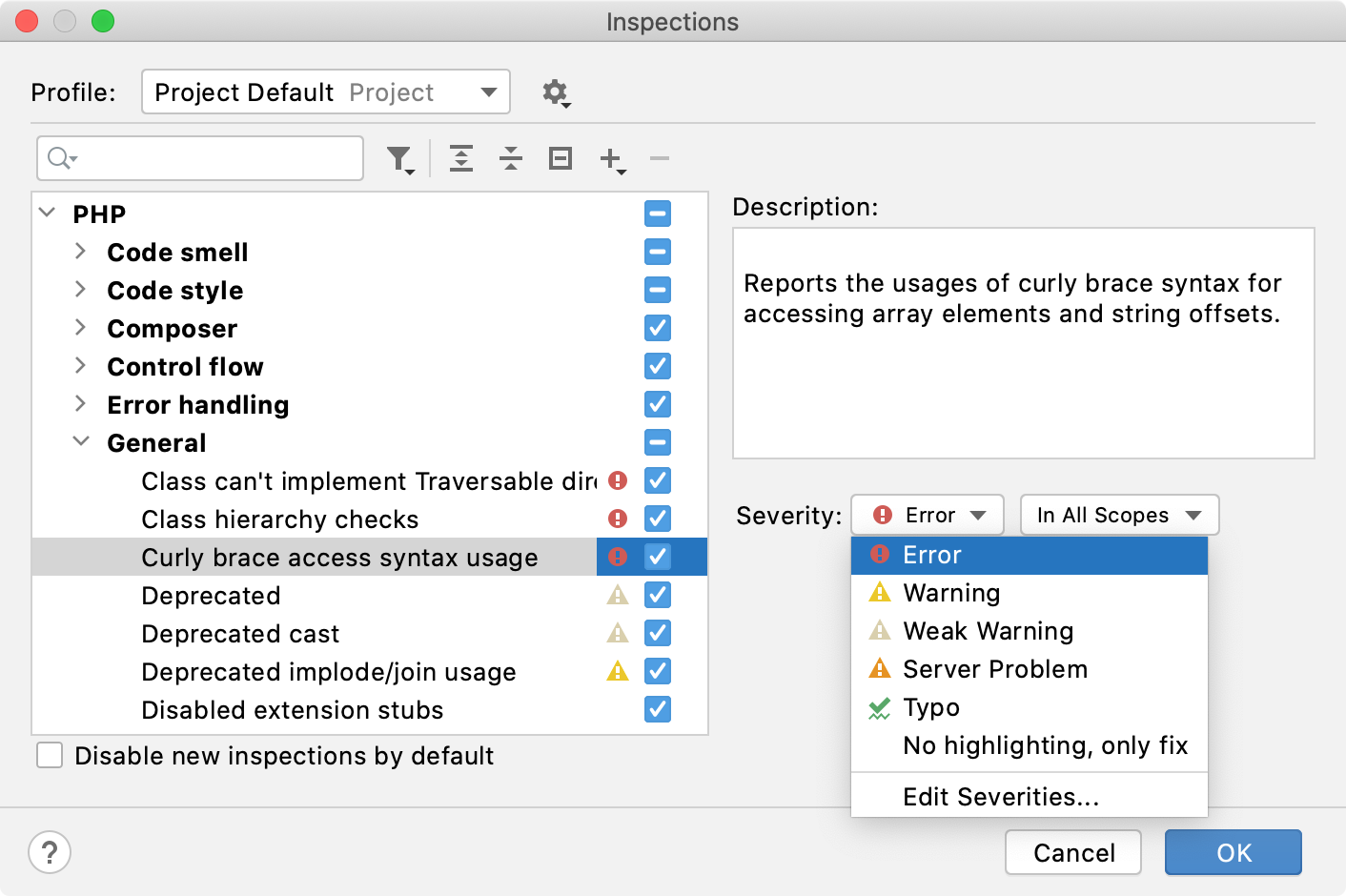Select Typo severity option
Image resolution: width=1346 pixels, height=896 pixels.
tap(1030, 708)
